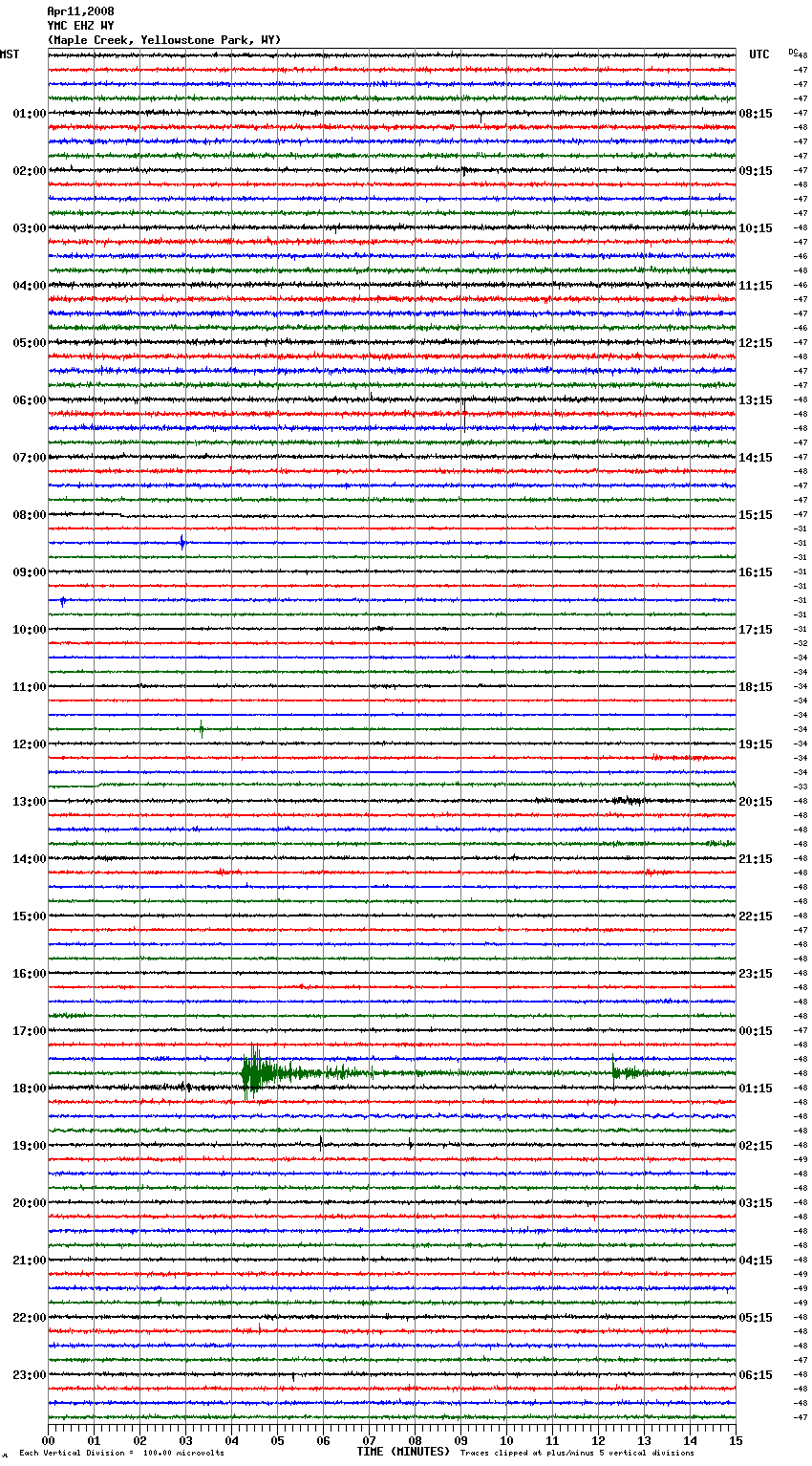Image resolution: width=812 pixels, height=1466 pixels.
Task: Select the 11:00 MST time label
Action: coord(30,687)
